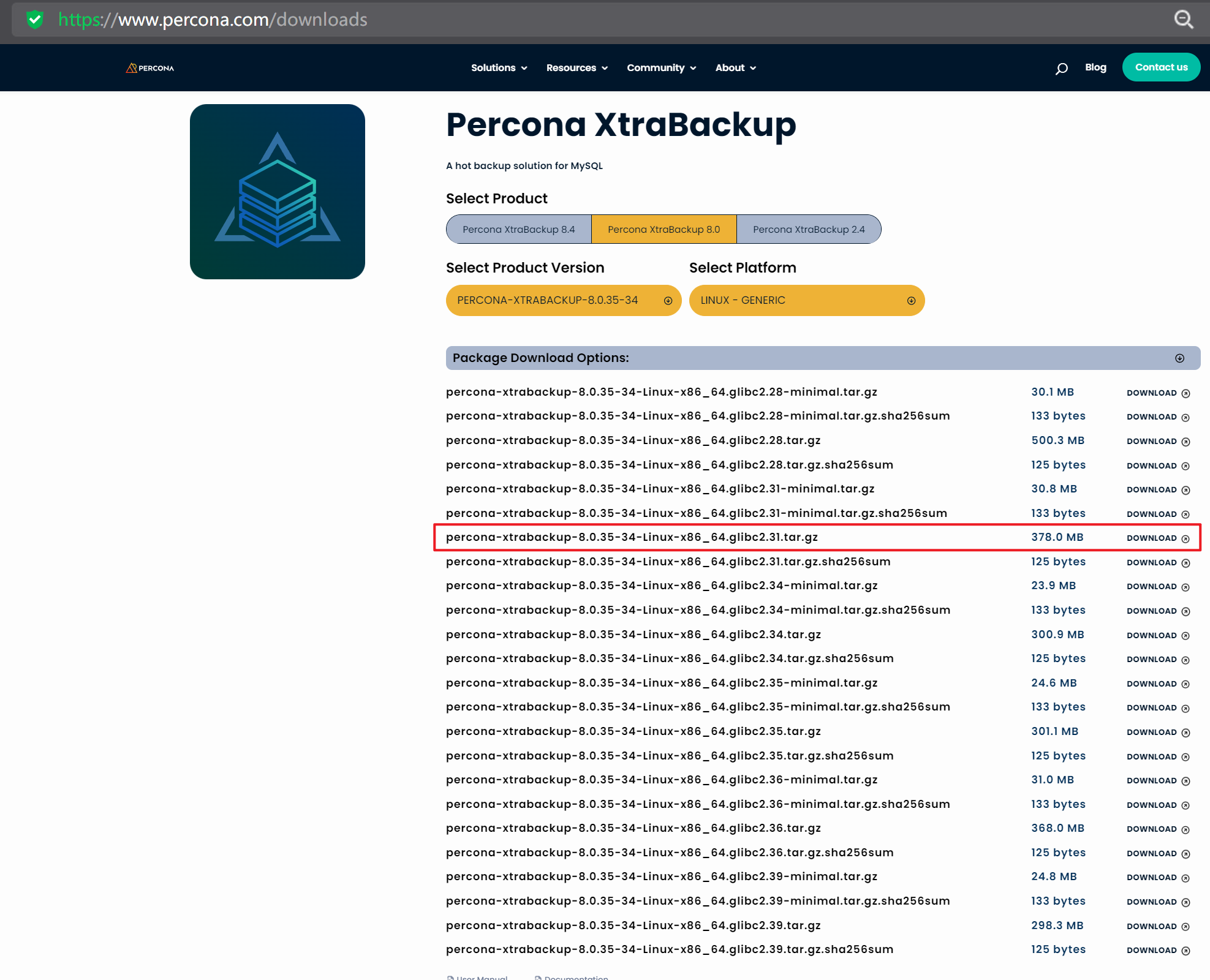Click the Percona XtraBackup page heading

tap(621, 125)
